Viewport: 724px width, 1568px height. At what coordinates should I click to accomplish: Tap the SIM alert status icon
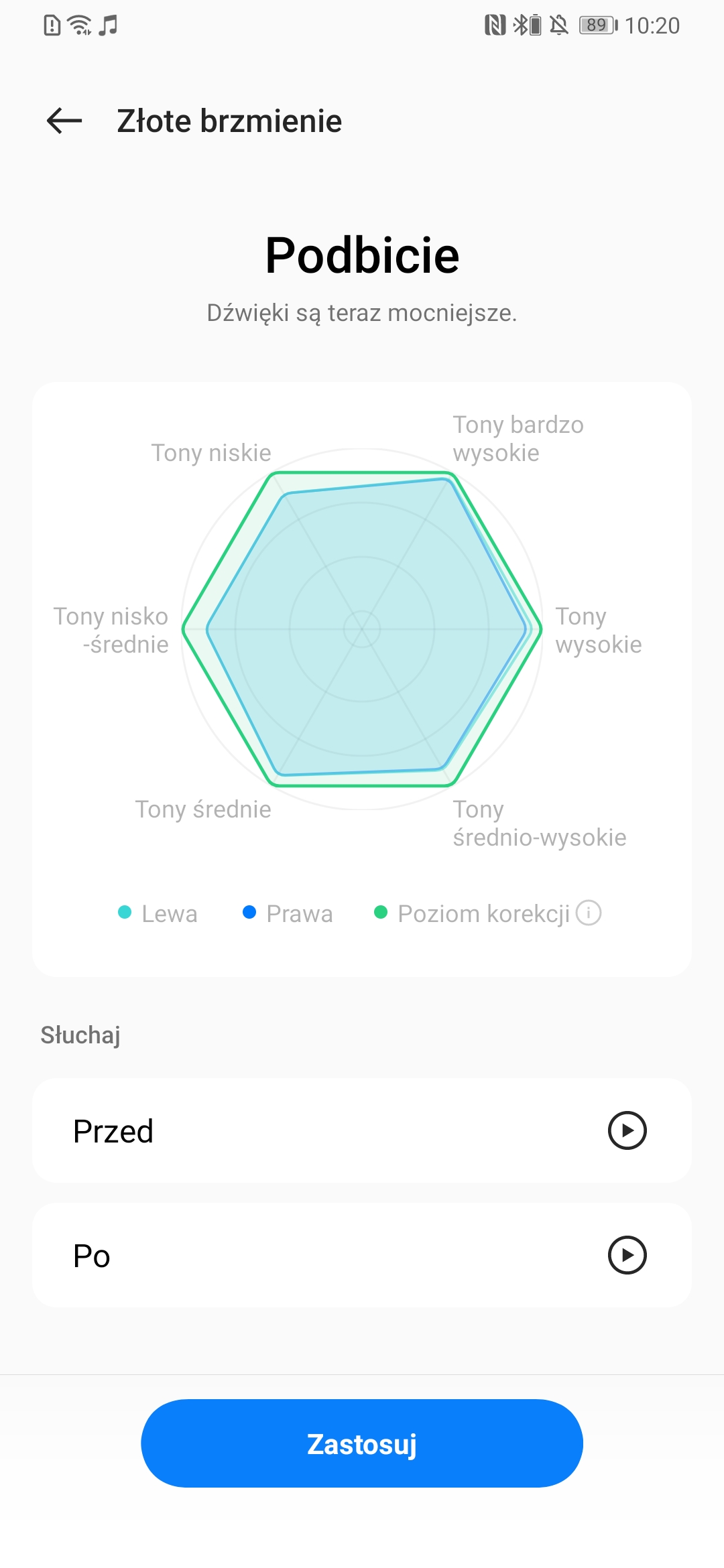click(52, 25)
